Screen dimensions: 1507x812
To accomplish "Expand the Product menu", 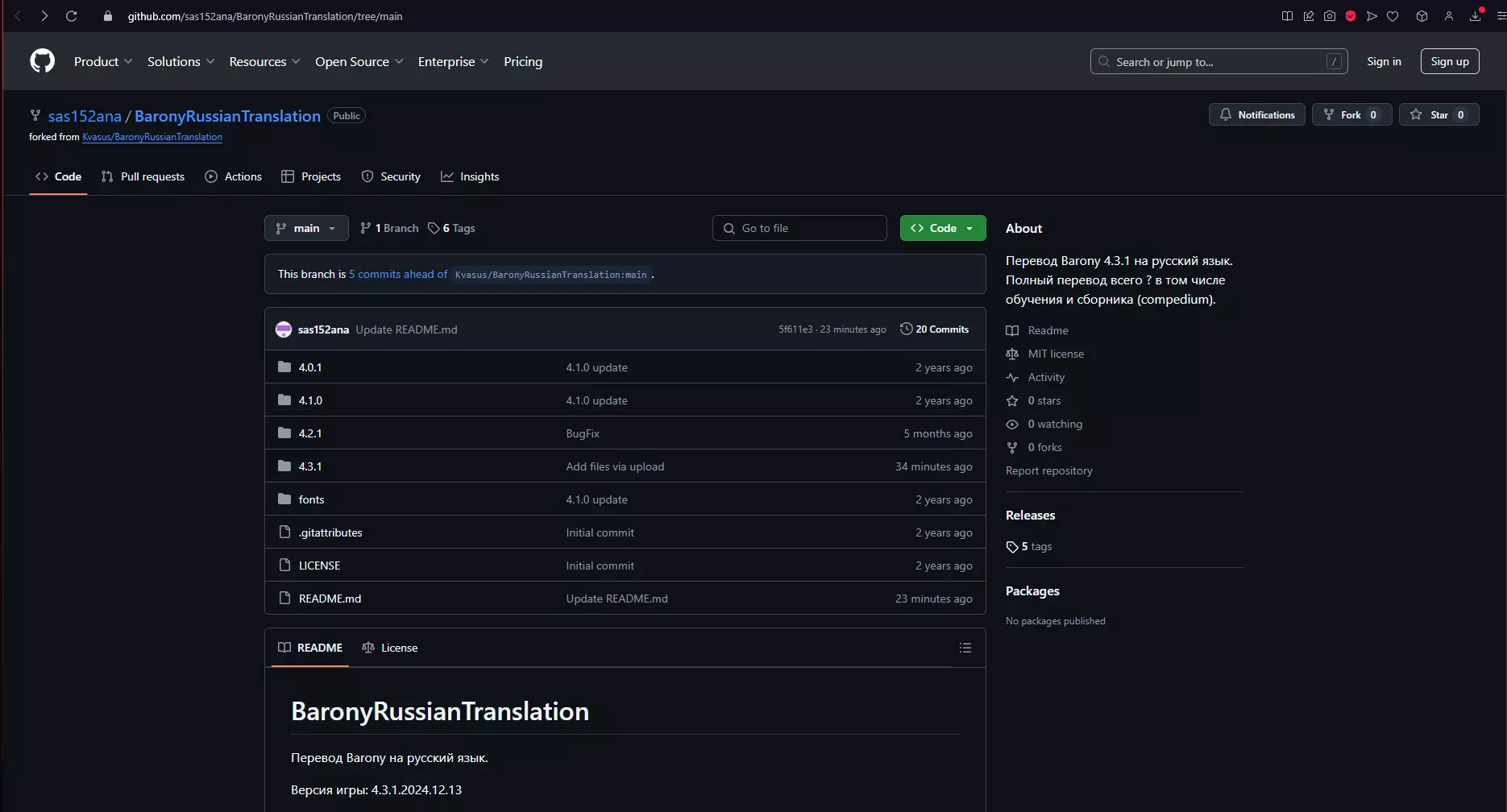I will (x=103, y=62).
